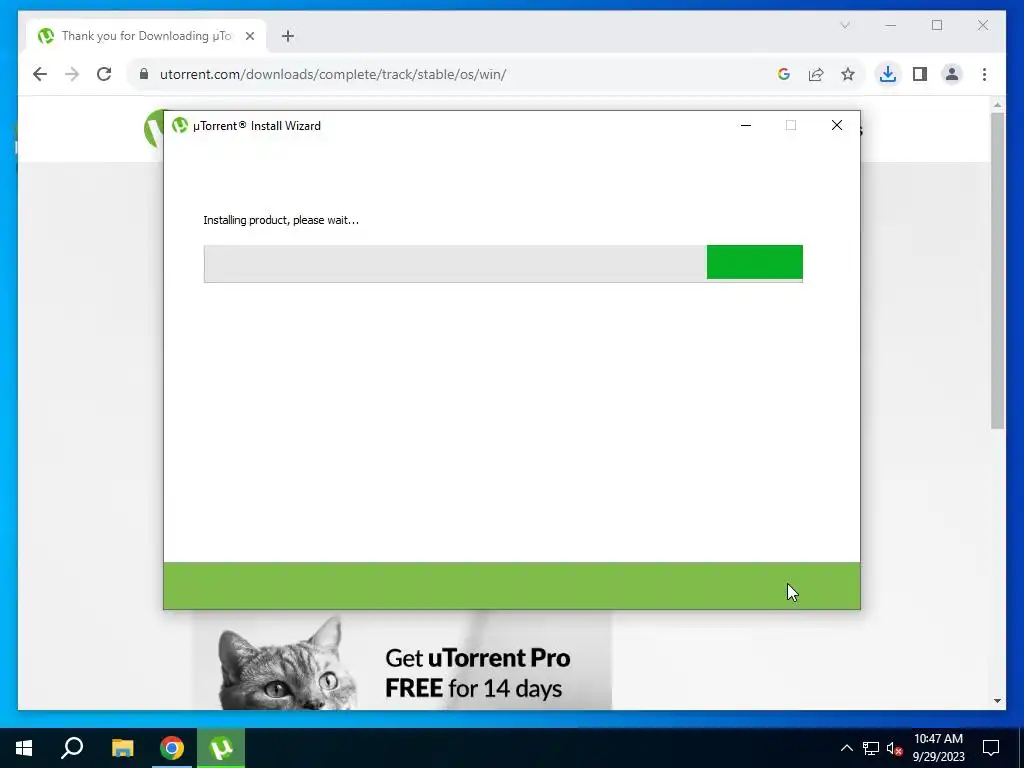Image resolution: width=1024 pixels, height=768 pixels.
Task: Click the cat image in the banner
Action: [286, 663]
